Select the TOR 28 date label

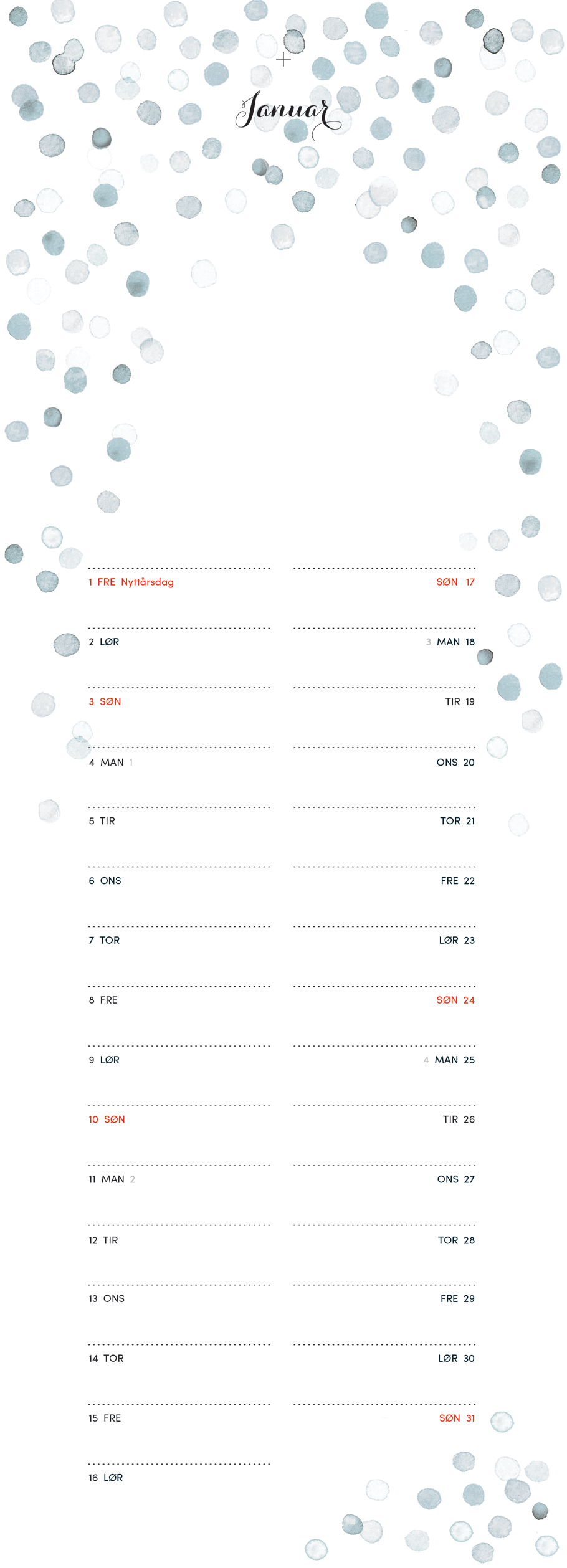(456, 1240)
